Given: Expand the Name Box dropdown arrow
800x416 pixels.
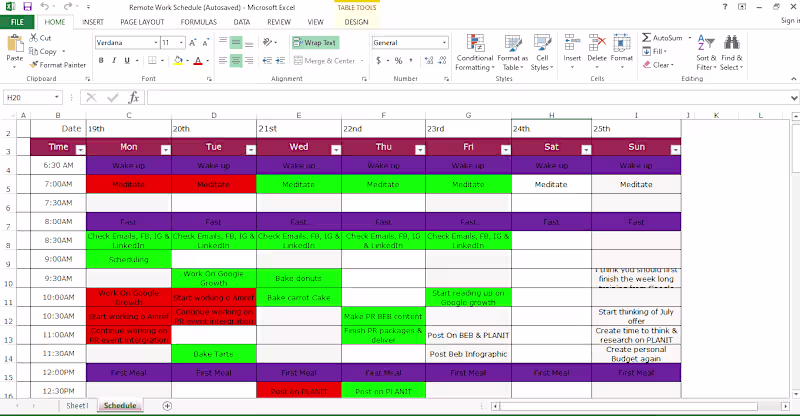Looking at the screenshot, I should click(57, 97).
